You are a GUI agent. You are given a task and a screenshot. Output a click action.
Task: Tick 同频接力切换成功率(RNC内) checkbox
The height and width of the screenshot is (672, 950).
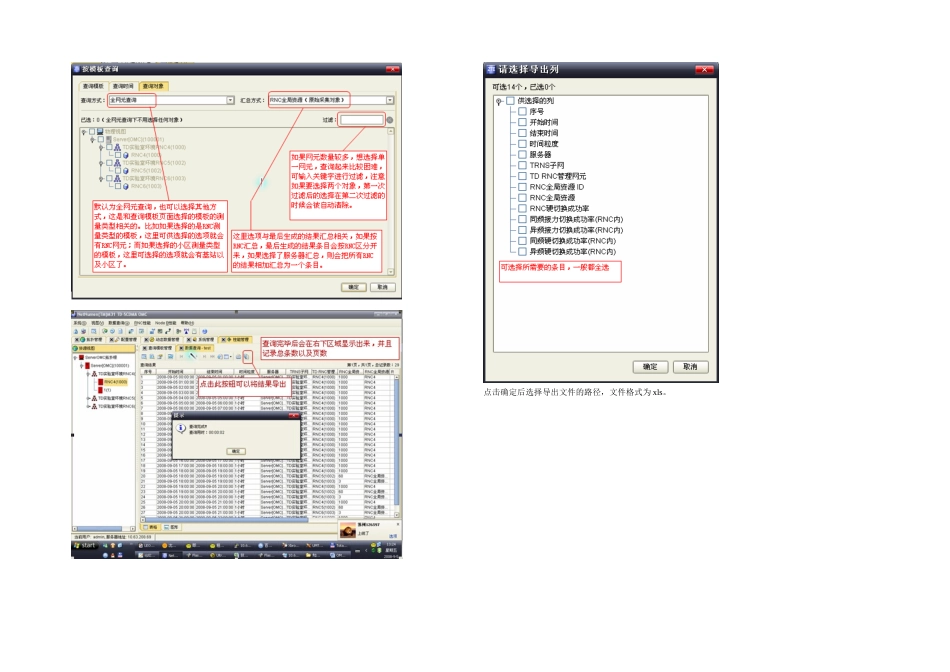click(x=522, y=219)
